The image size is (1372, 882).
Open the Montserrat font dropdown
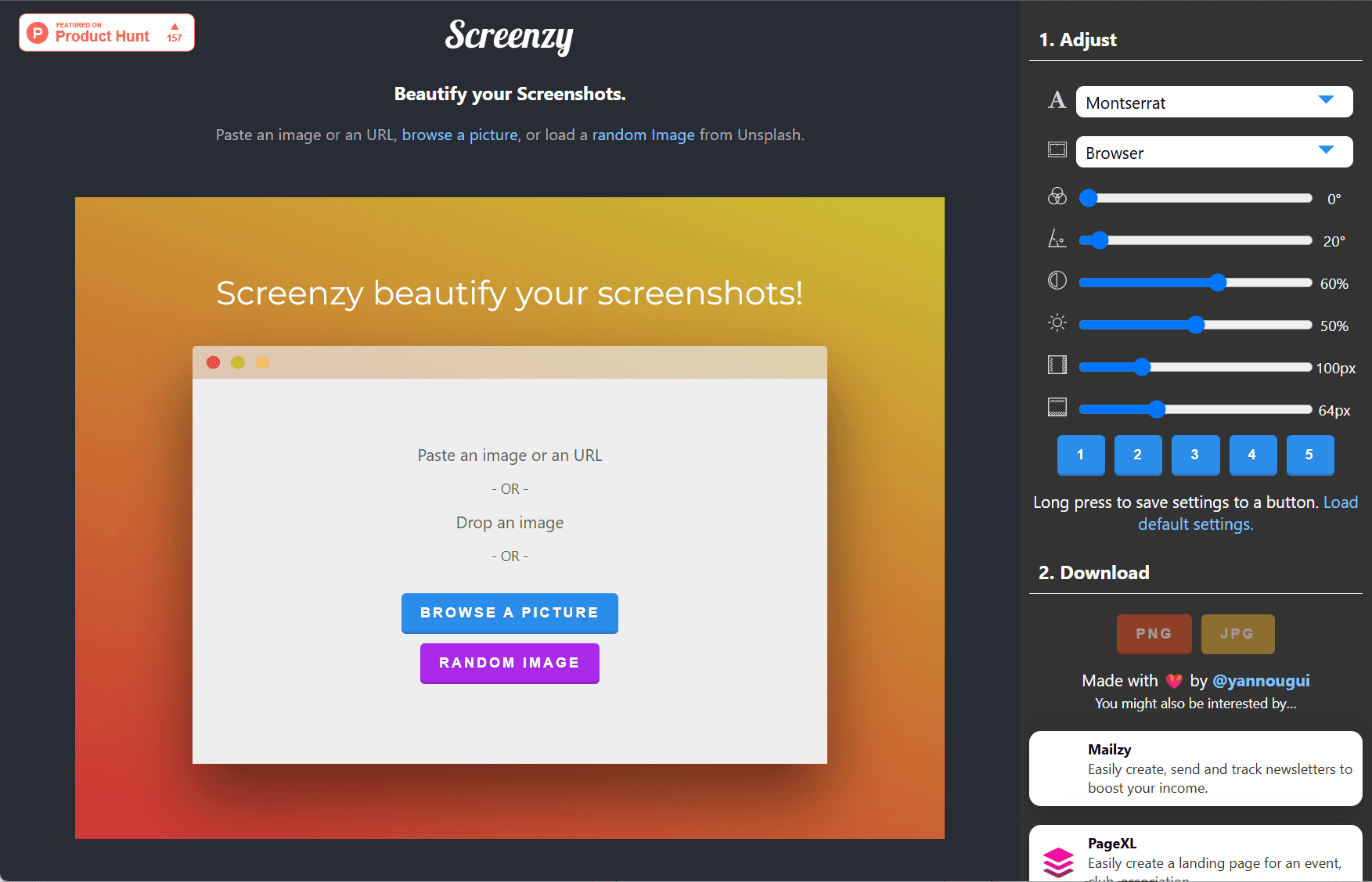[1213, 102]
